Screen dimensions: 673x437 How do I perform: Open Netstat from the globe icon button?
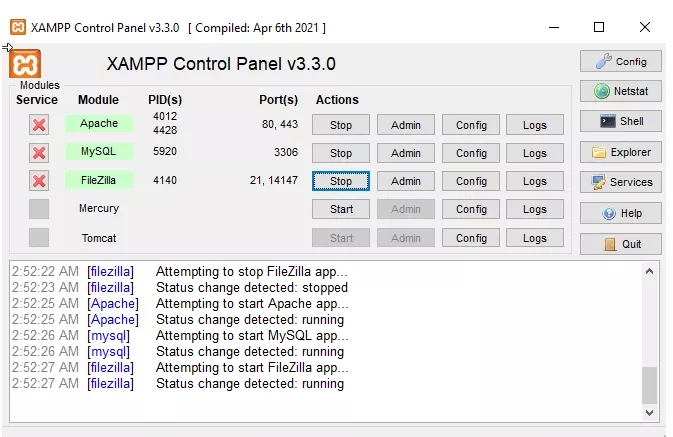click(620, 92)
